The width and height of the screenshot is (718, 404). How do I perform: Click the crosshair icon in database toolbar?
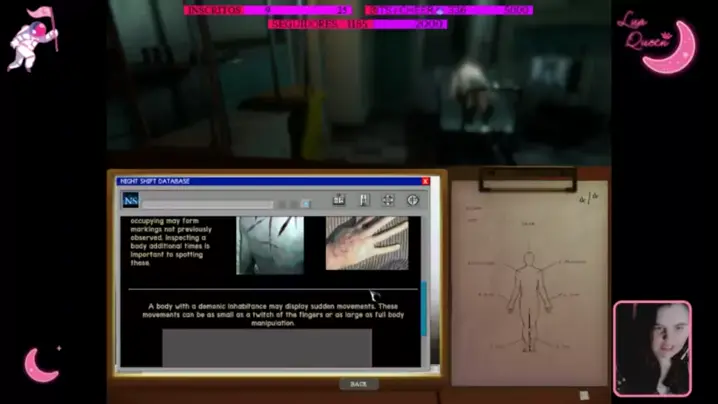click(x=388, y=200)
